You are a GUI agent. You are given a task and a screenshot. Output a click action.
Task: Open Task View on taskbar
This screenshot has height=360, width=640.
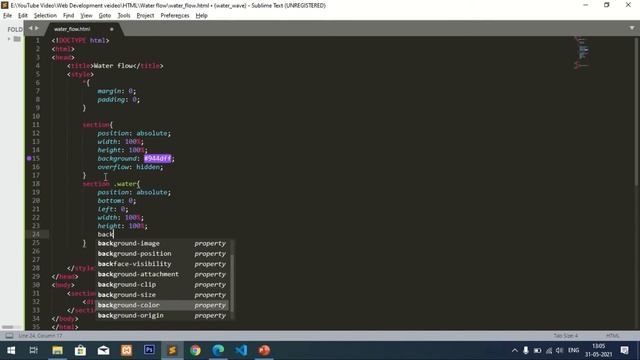click(x=34, y=350)
